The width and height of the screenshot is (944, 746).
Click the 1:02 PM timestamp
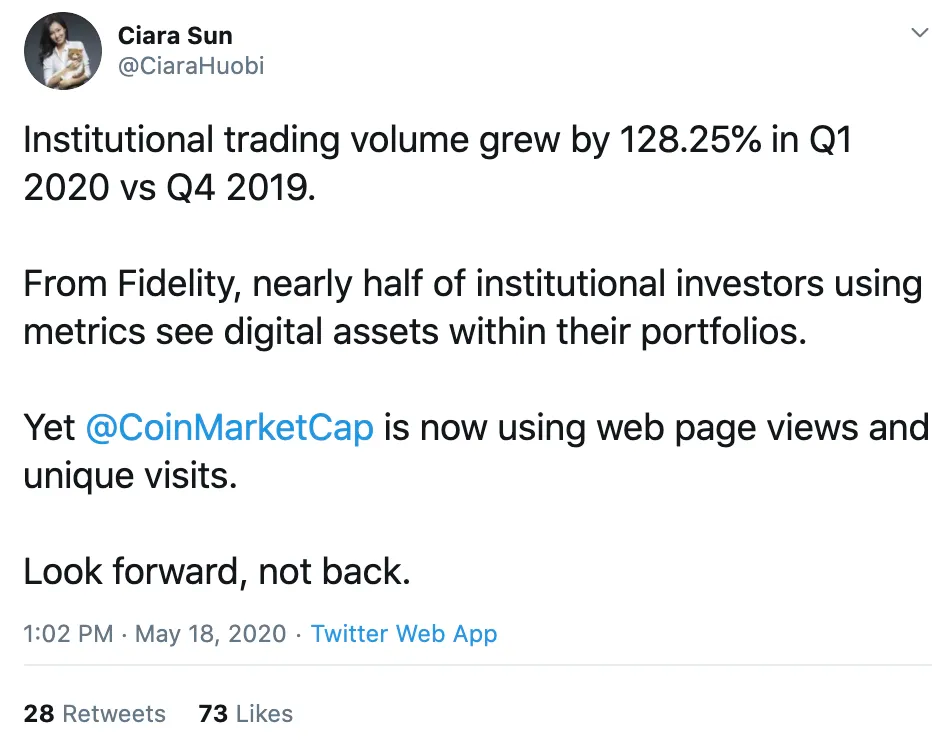[x=68, y=634]
